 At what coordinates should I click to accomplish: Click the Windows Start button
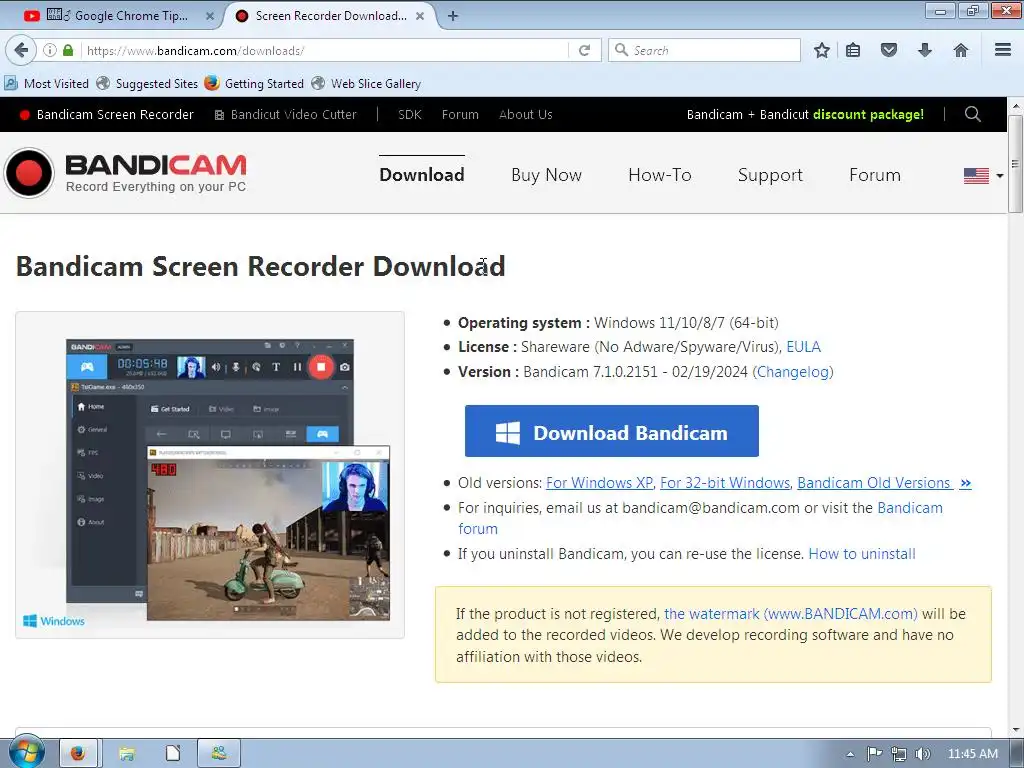pos(27,753)
